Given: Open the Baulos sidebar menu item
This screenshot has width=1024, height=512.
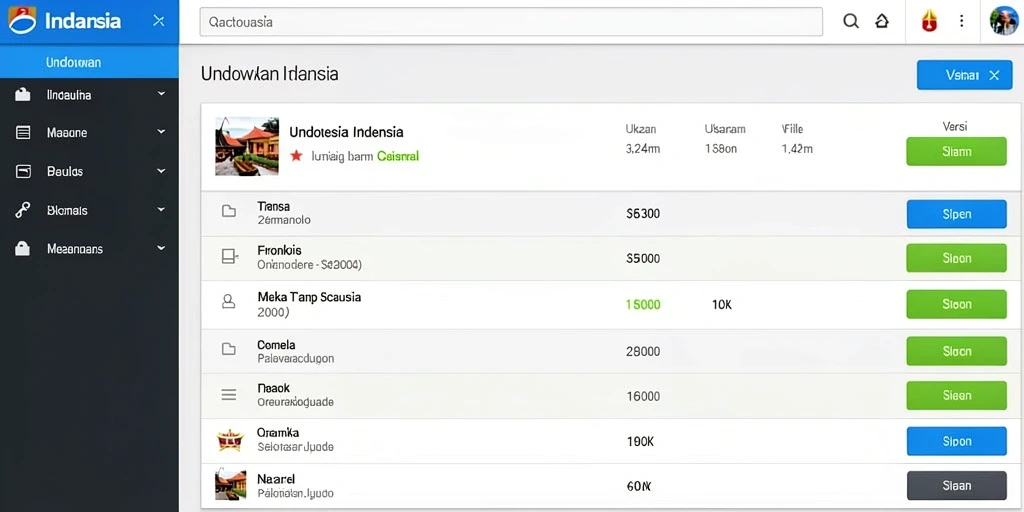Looking at the screenshot, I should pyautogui.click(x=89, y=171).
